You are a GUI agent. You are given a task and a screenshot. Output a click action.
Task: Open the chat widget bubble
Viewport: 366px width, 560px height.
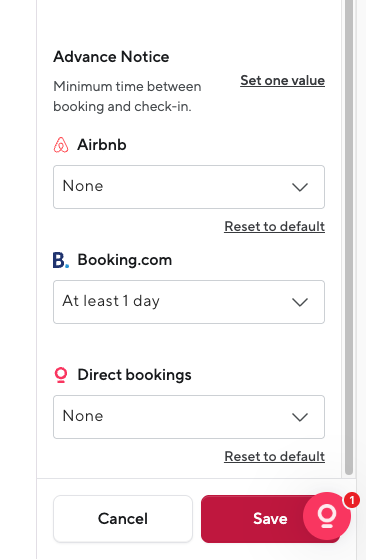coord(327,516)
